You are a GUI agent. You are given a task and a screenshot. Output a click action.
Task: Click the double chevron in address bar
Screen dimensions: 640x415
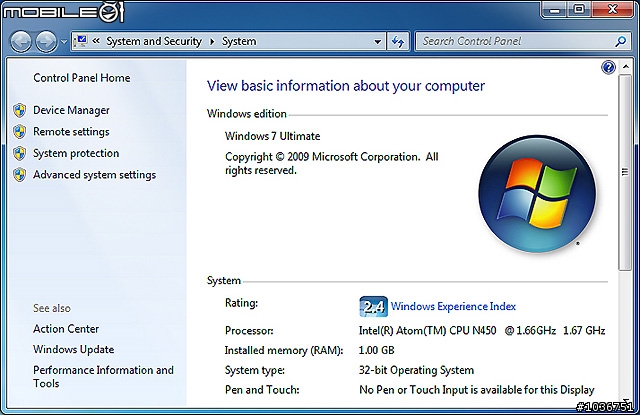pyautogui.click(x=96, y=41)
